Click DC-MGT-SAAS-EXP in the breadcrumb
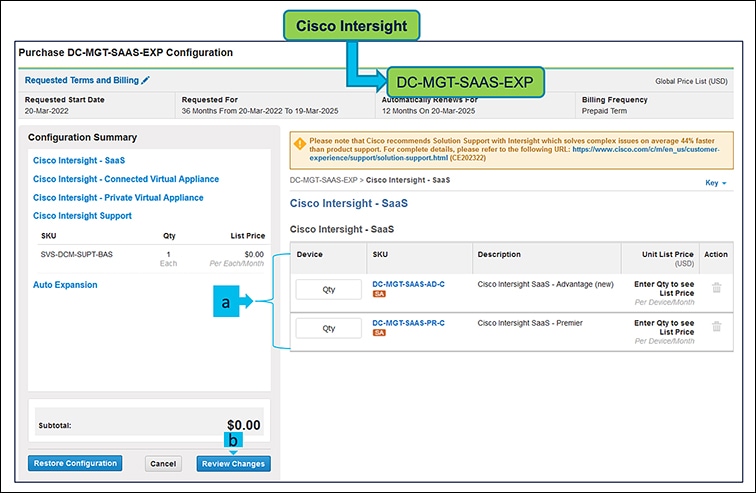756x493 pixels. pyautogui.click(x=324, y=180)
